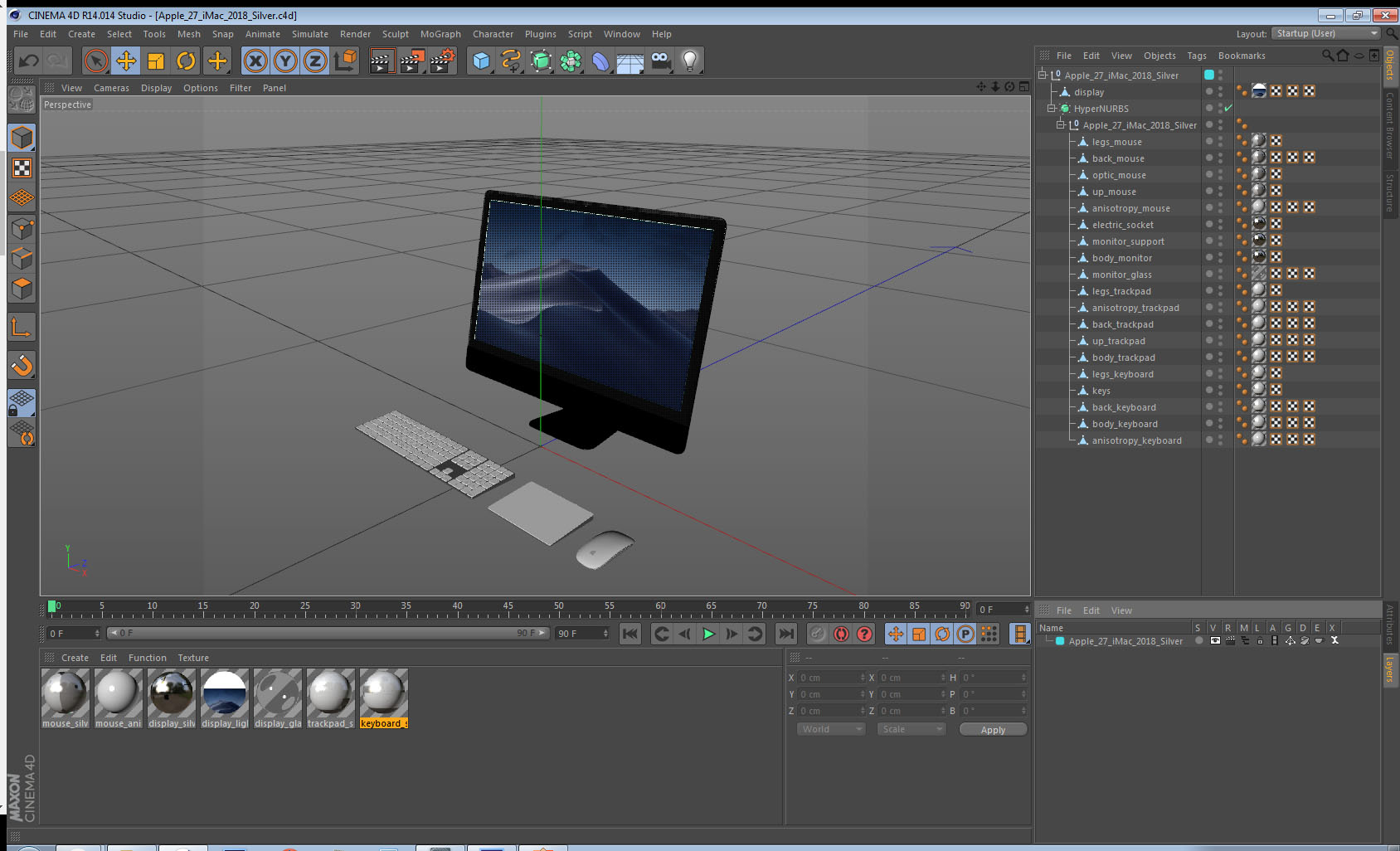The image size is (1400, 851).
Task: Play the animation forward
Action: pos(708,634)
